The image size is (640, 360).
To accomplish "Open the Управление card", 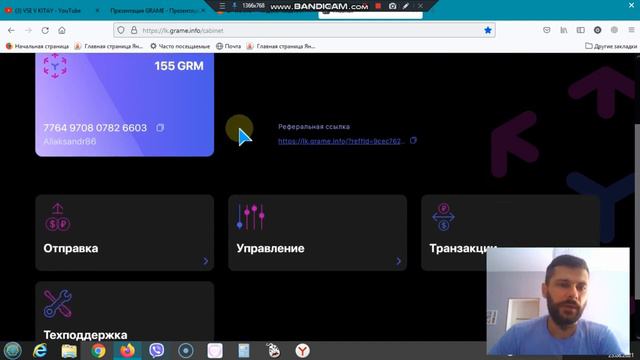I will (x=318, y=233).
